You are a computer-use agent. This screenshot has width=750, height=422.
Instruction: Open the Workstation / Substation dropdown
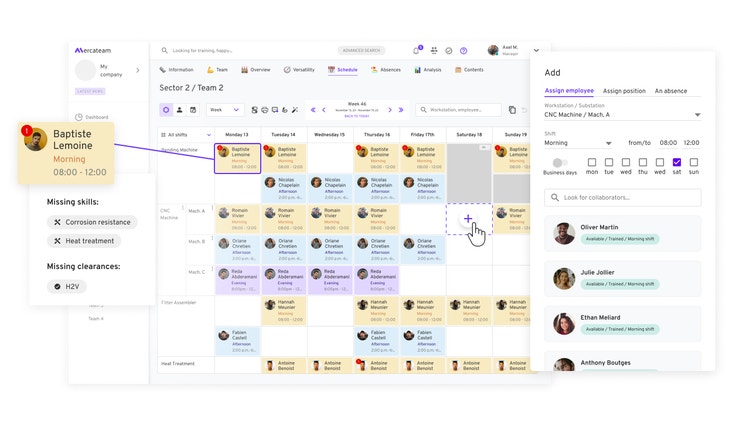622,115
